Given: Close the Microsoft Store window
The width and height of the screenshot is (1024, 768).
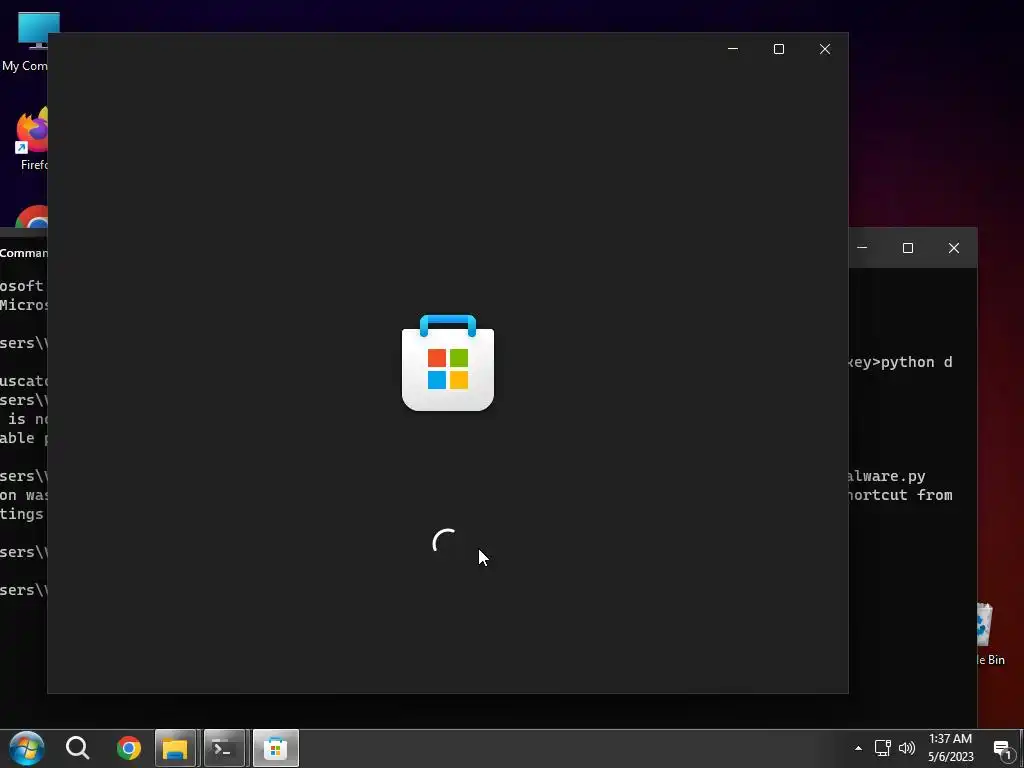Looking at the screenshot, I should pos(825,49).
